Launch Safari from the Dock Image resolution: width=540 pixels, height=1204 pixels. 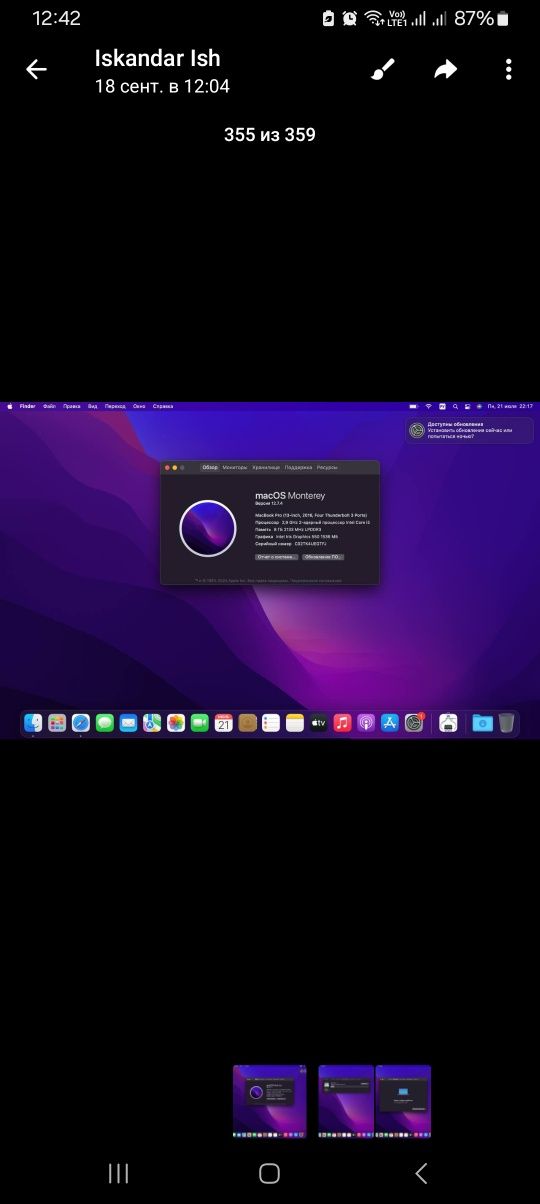81,722
